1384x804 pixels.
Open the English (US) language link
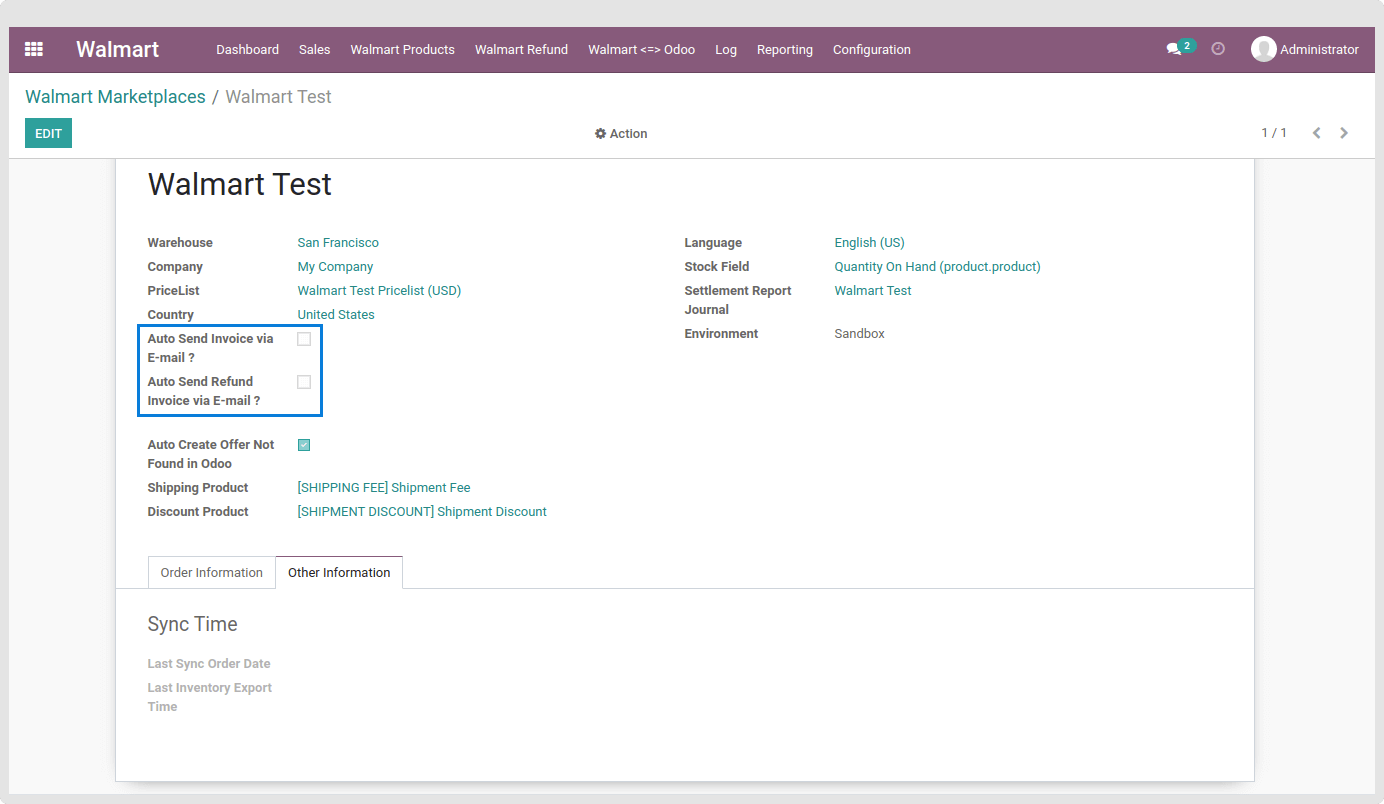[x=869, y=243]
